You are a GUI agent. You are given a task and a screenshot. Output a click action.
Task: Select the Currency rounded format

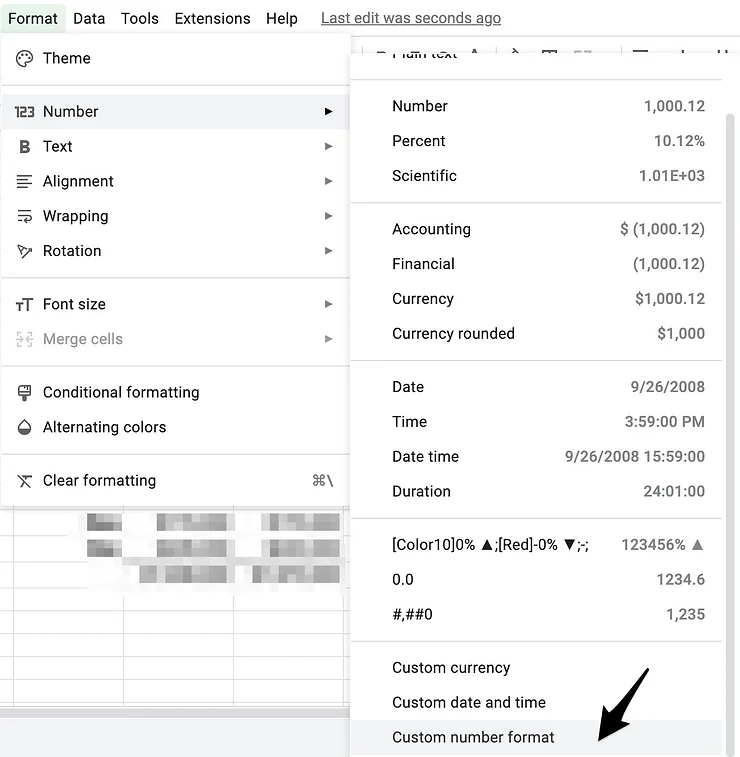pyautogui.click(x=453, y=334)
